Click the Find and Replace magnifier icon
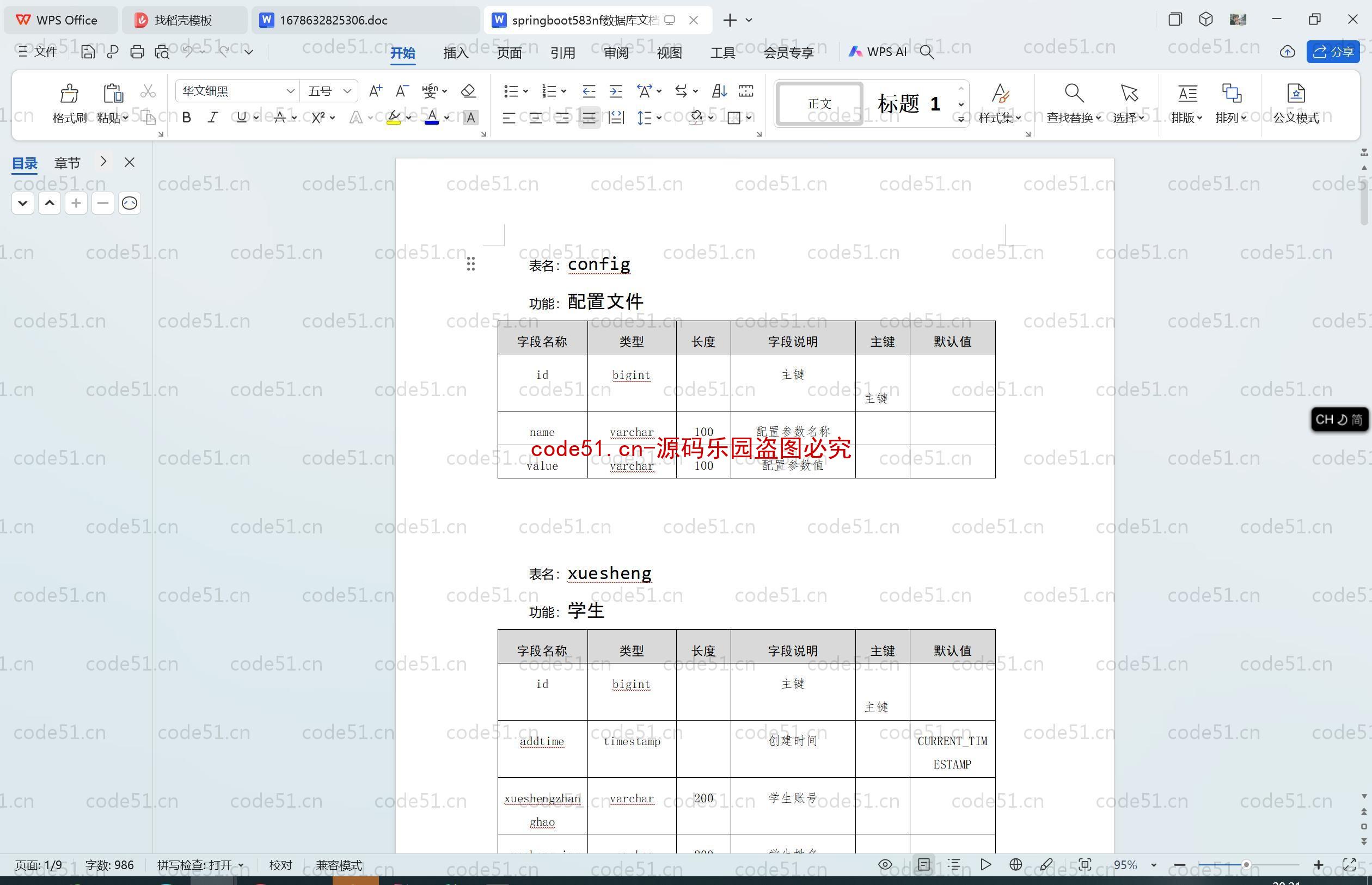This screenshot has width=1372, height=885. [x=1074, y=93]
